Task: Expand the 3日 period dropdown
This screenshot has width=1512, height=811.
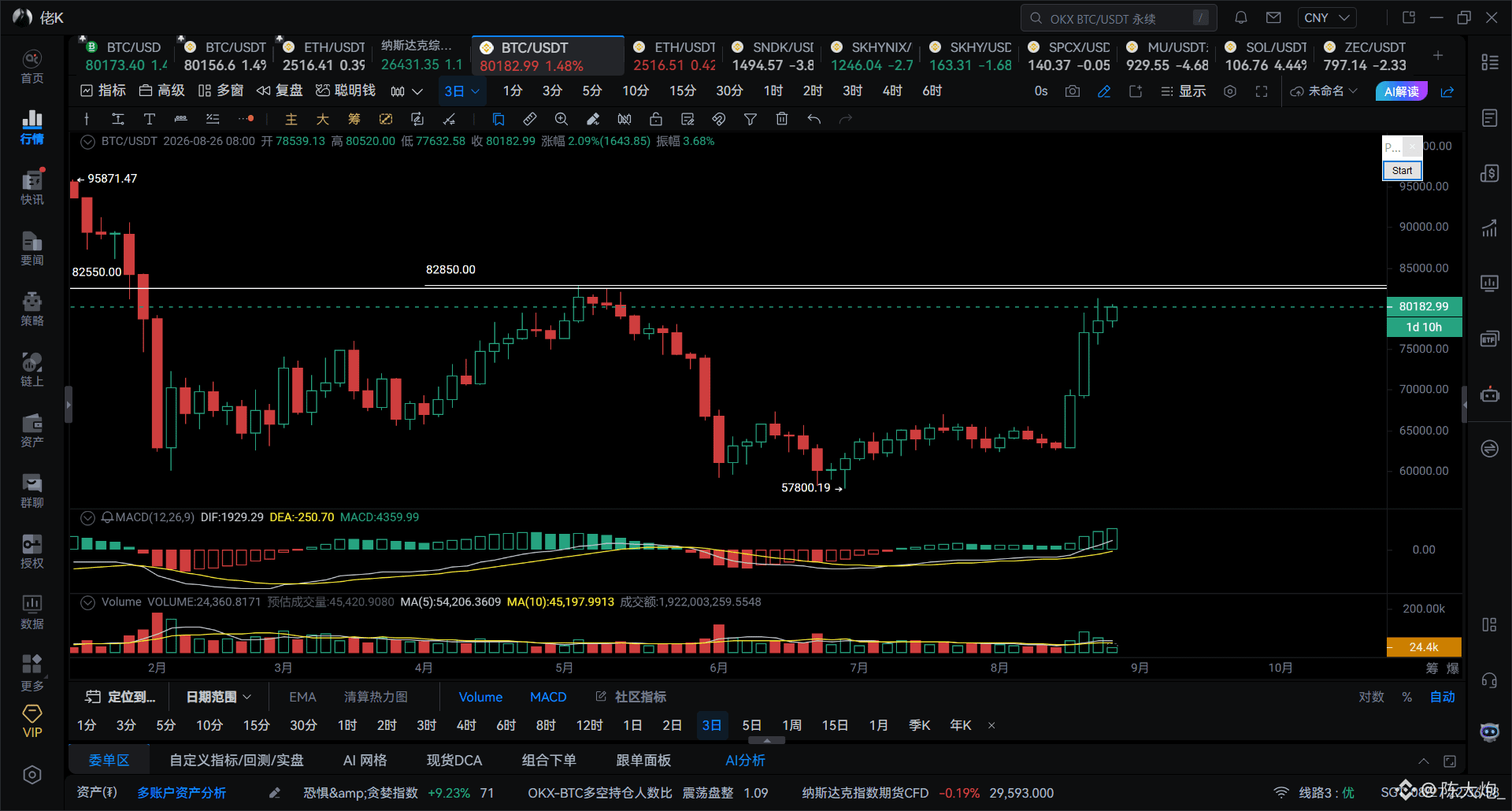Action: click(x=461, y=91)
